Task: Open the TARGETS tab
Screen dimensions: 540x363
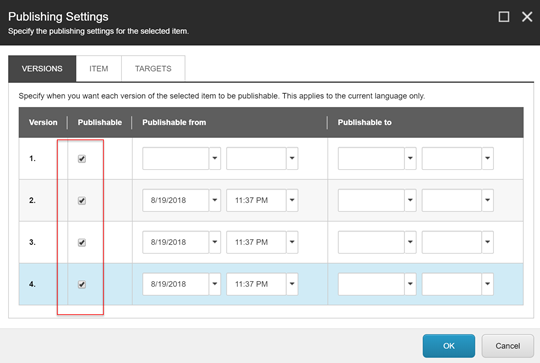Action: tap(153, 69)
